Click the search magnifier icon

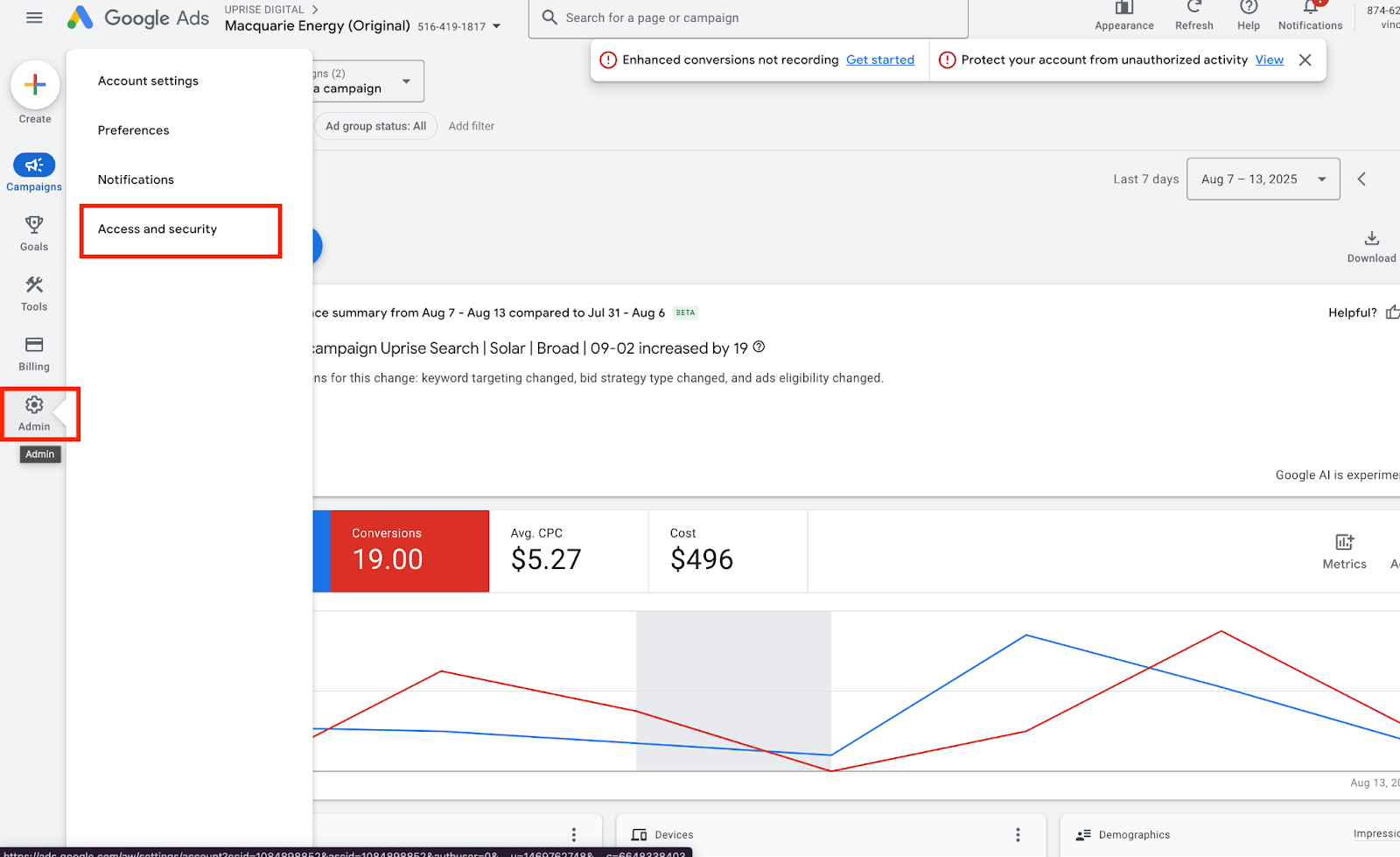(549, 18)
